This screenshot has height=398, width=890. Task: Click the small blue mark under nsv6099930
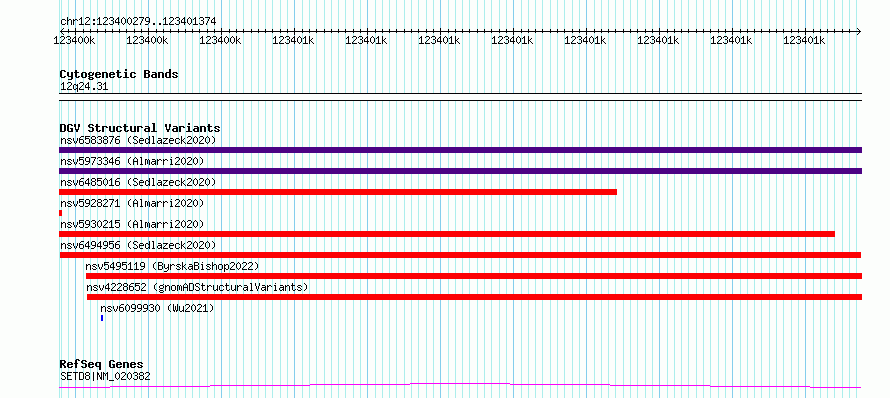coord(102,318)
